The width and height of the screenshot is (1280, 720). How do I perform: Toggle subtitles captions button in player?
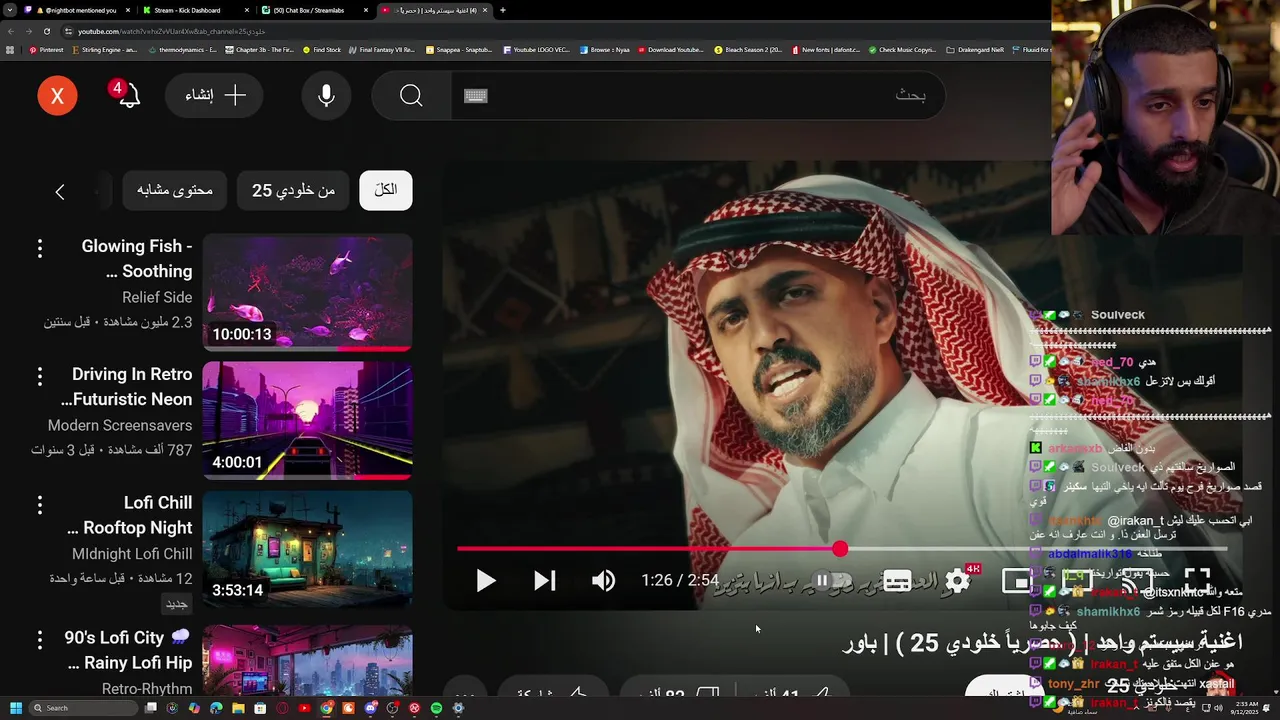pyautogui.click(x=897, y=580)
